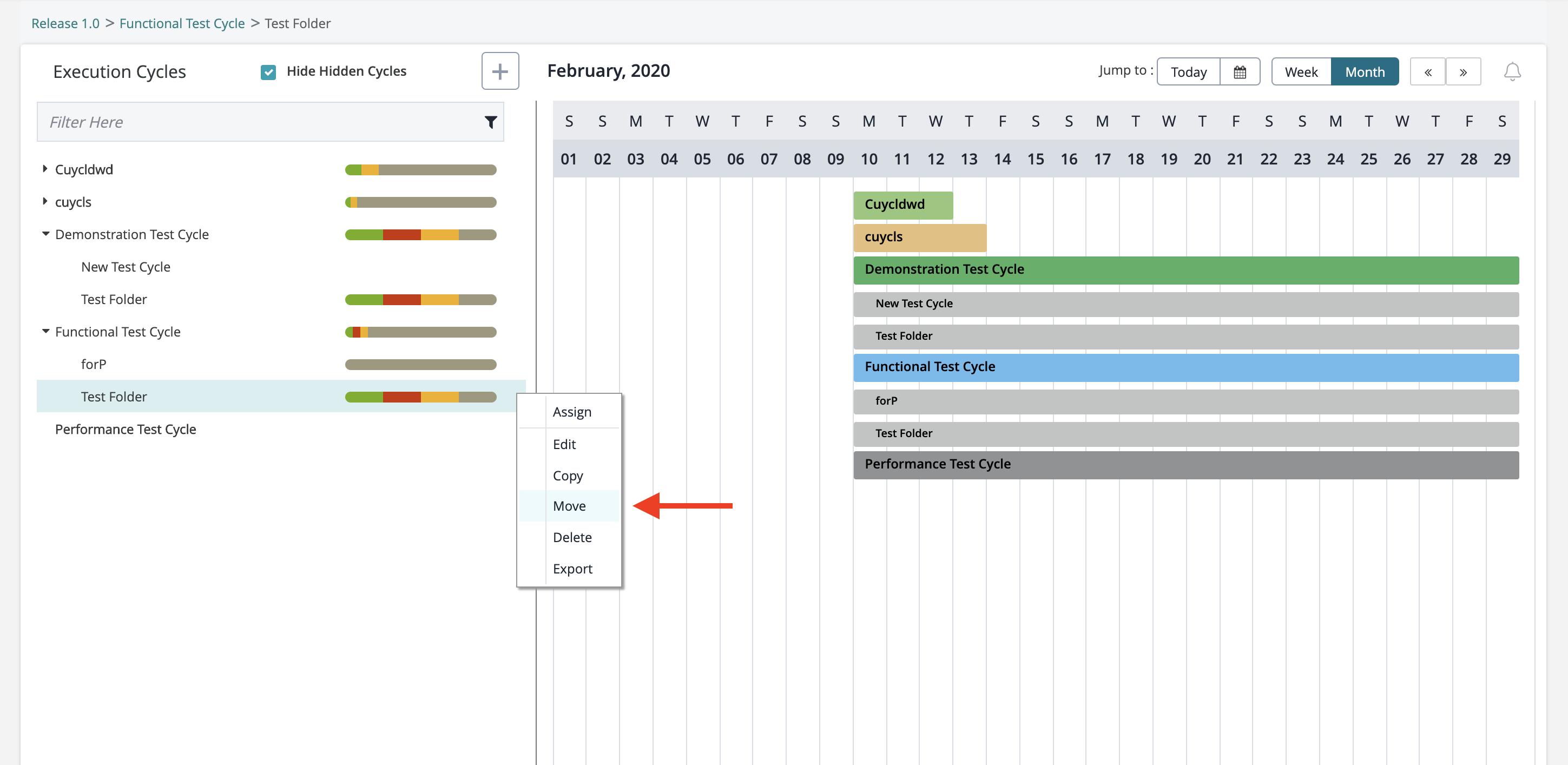The width and height of the screenshot is (1568, 765).
Task: Click the plus icon to add execution cycle
Action: coord(500,71)
